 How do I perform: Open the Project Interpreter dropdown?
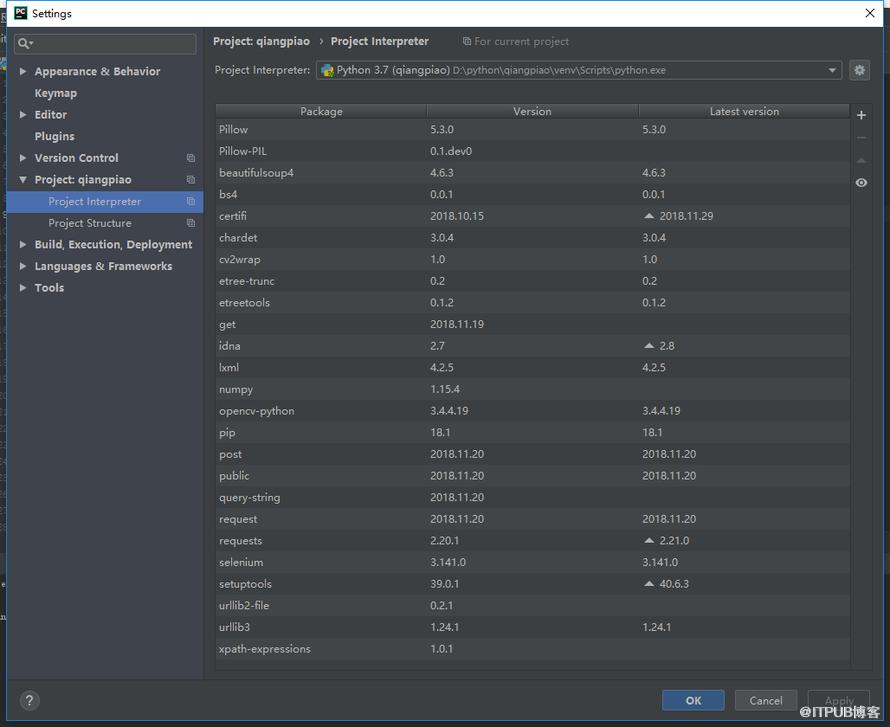point(832,70)
